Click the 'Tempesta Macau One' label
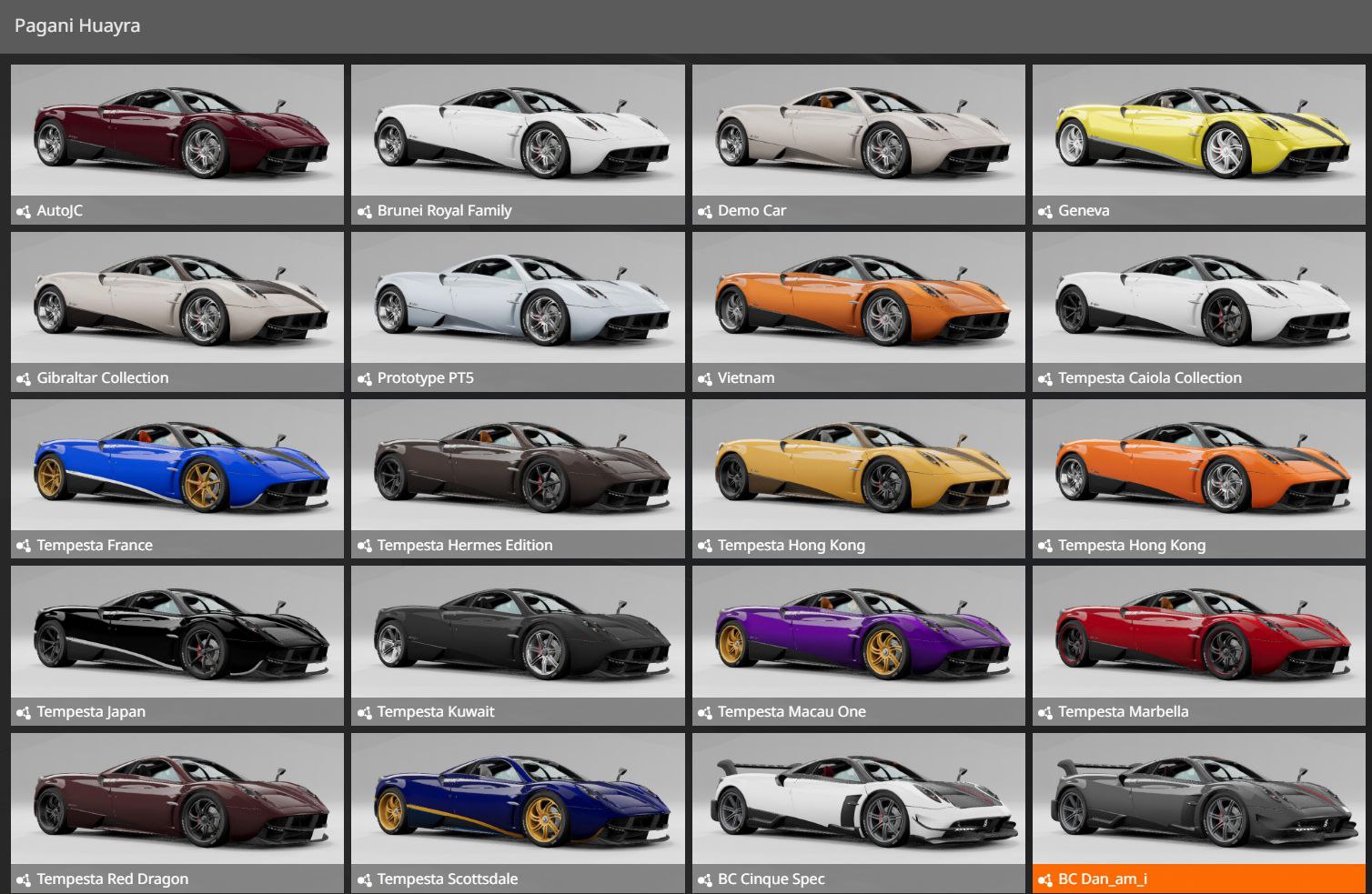This screenshot has width=1372, height=894. 792,712
